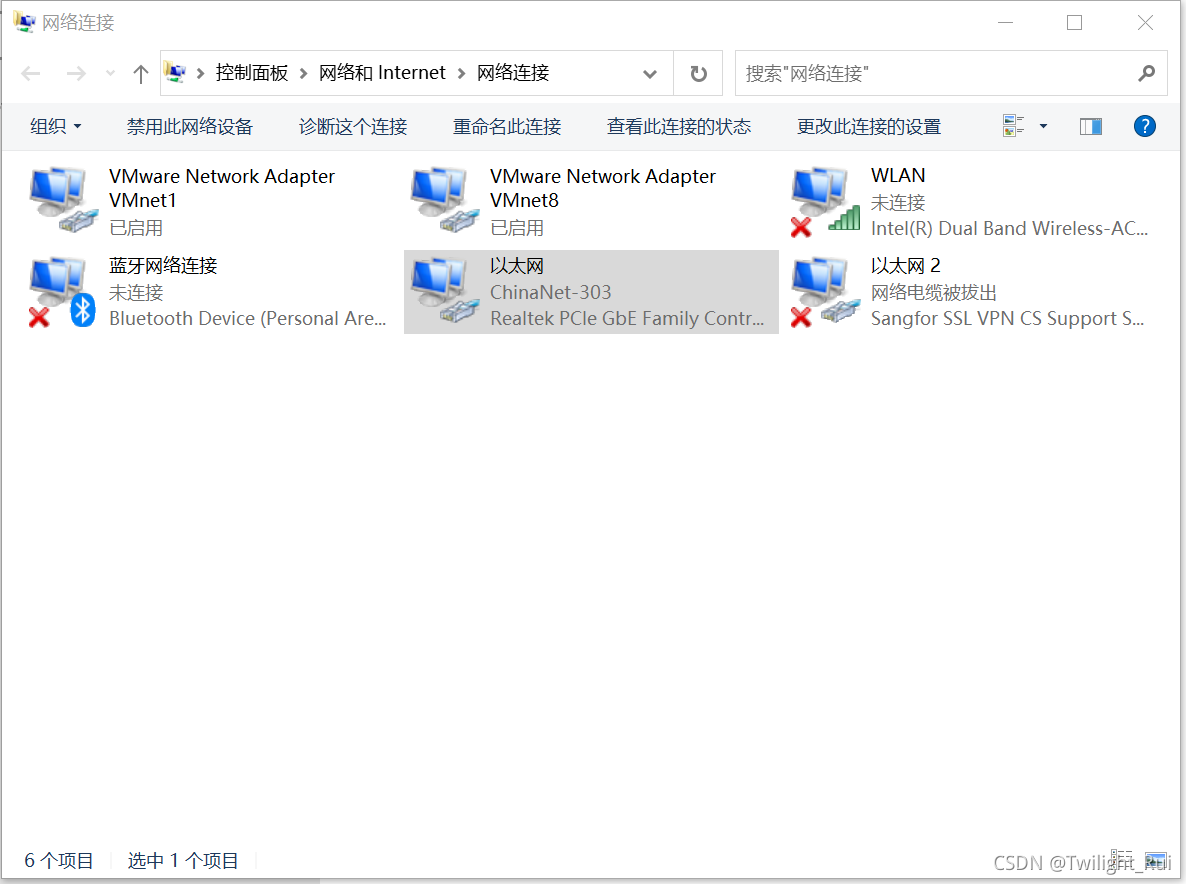
Task: Click 更改此连接的设置 toolbar command
Action: [x=869, y=126]
